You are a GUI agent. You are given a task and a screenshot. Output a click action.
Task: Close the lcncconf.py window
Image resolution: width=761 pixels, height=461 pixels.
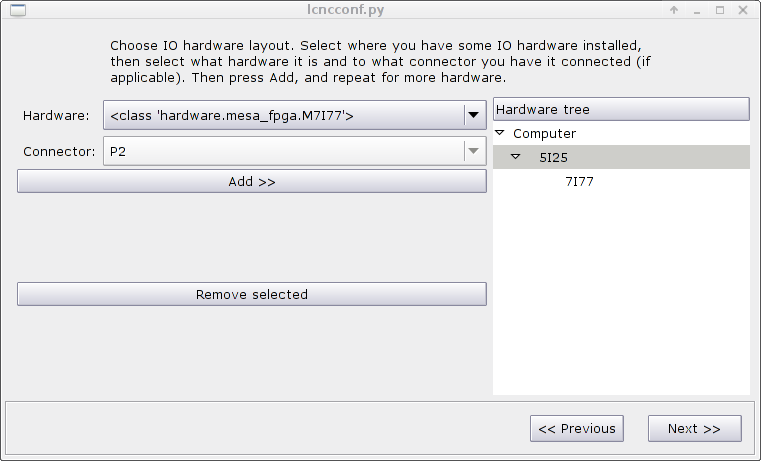click(743, 10)
